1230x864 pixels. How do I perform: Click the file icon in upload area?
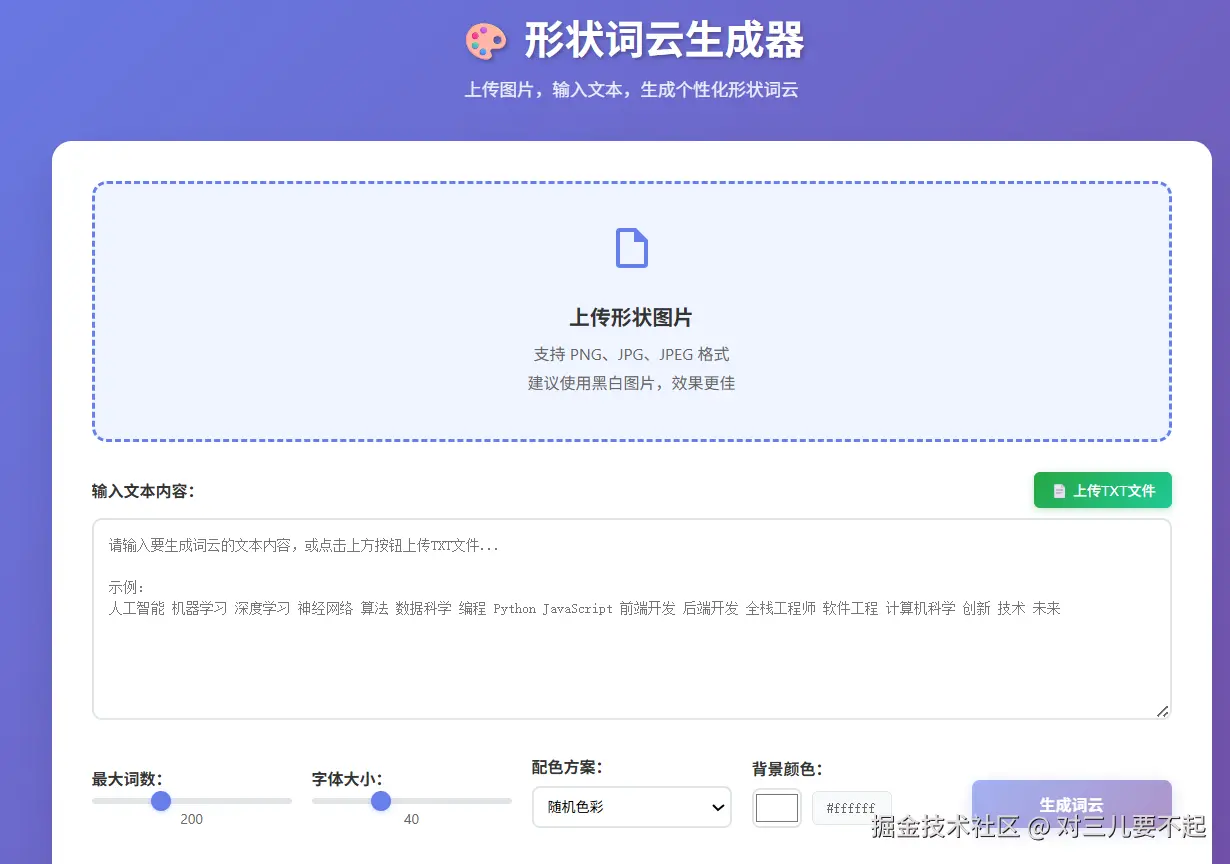pos(631,248)
